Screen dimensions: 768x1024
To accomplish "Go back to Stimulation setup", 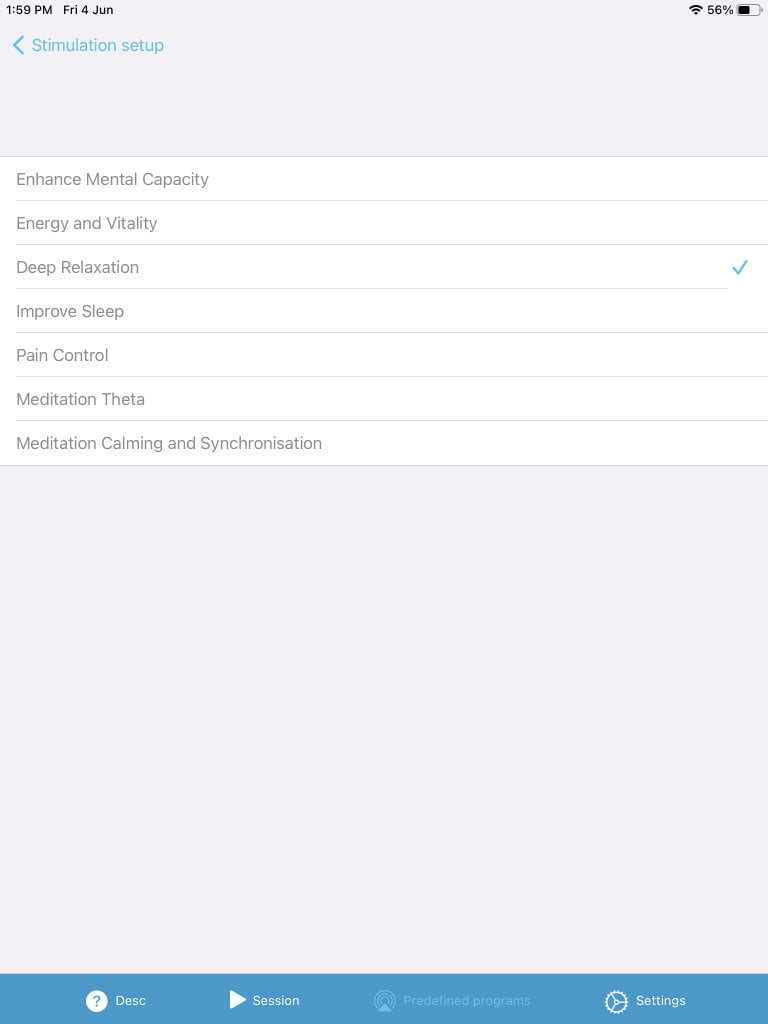I will pyautogui.click(x=97, y=45).
